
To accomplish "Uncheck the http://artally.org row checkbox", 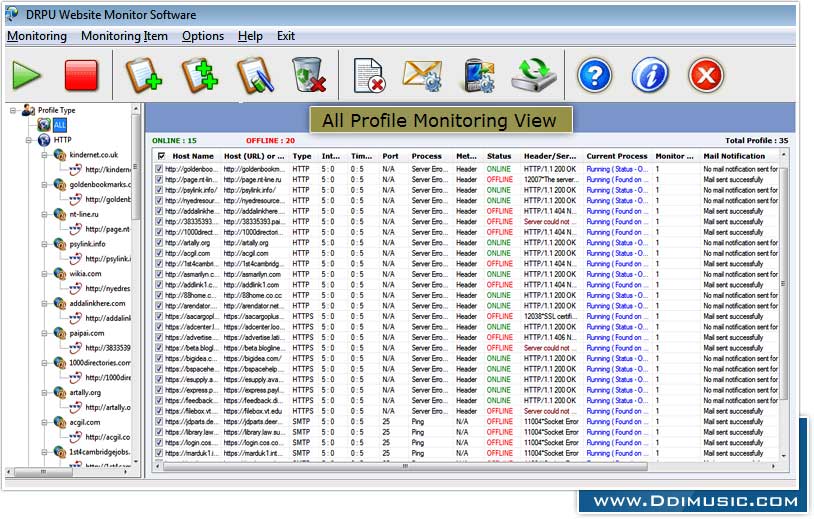I will pos(159,242).
